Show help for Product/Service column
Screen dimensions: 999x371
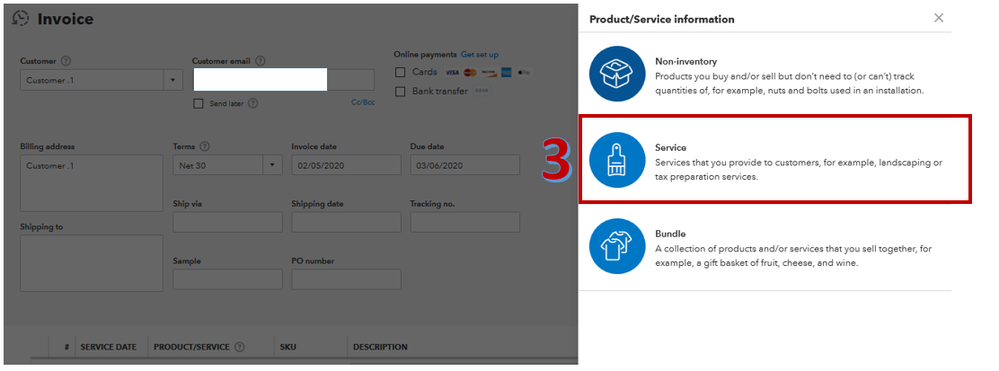click(240, 347)
